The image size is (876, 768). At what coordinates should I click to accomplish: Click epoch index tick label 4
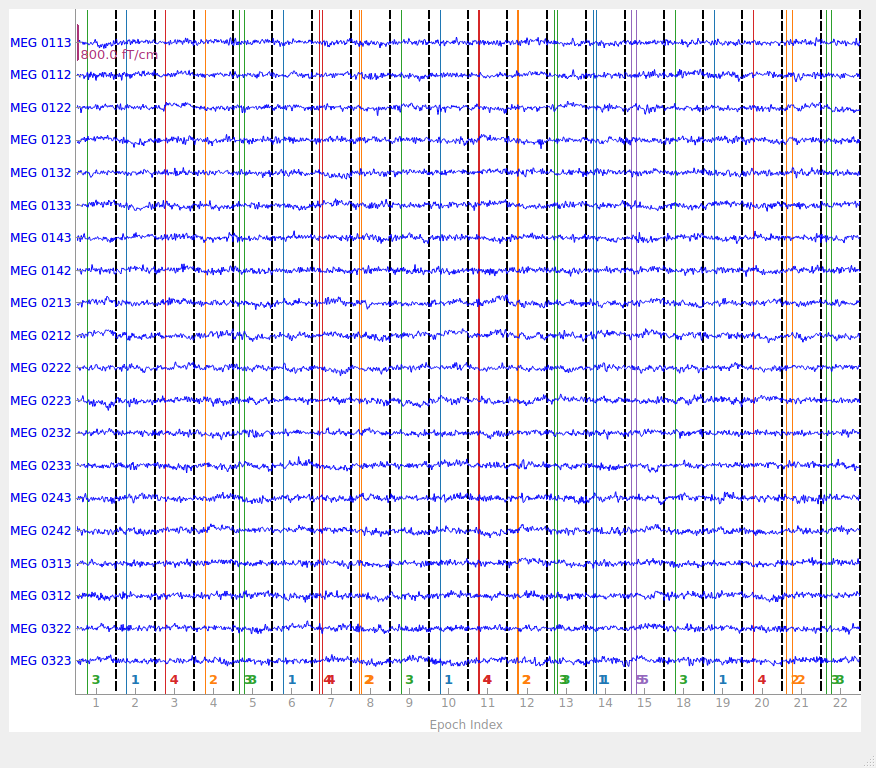click(213, 703)
